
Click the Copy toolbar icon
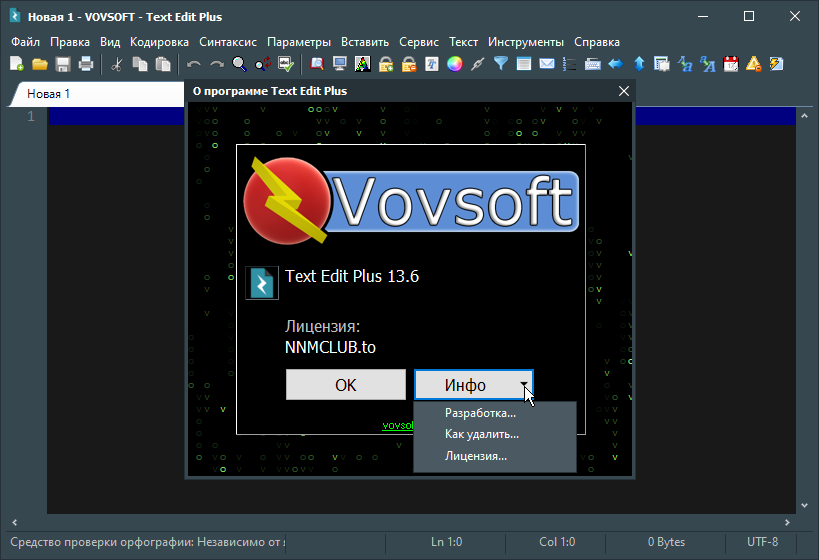click(139, 64)
